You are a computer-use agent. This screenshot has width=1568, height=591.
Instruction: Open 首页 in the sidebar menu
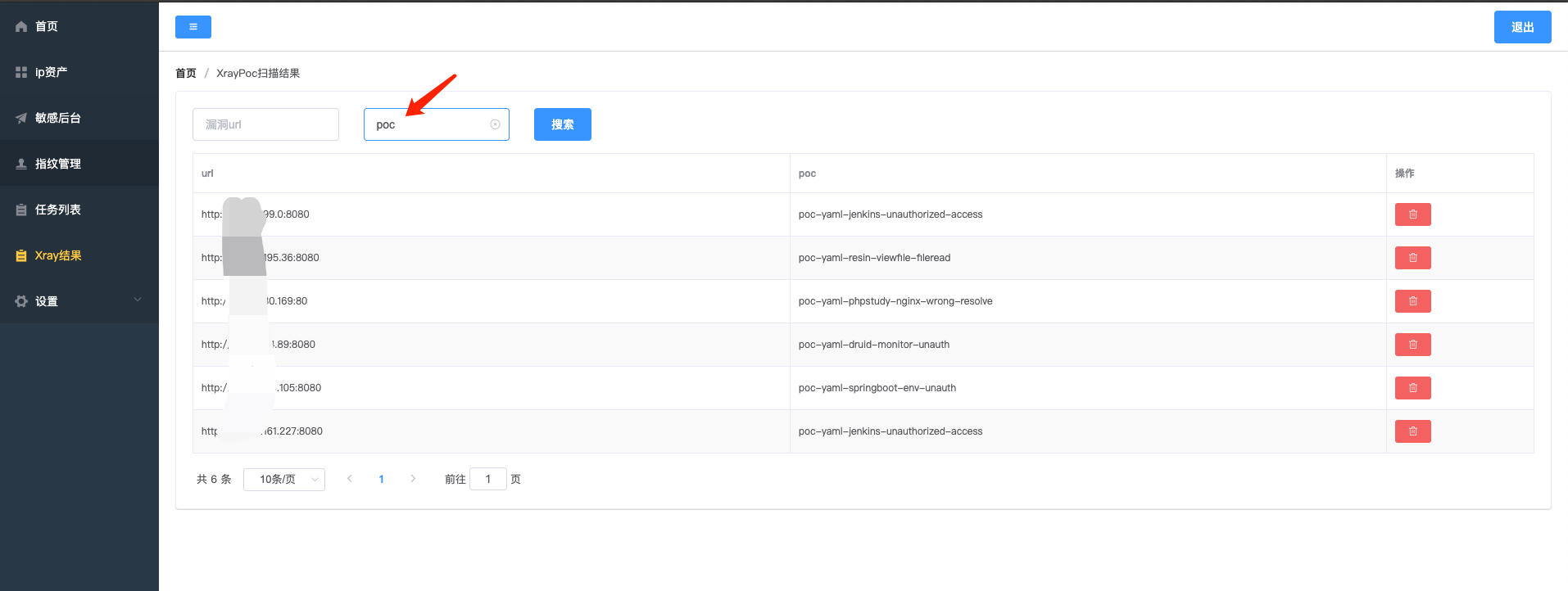(79, 26)
